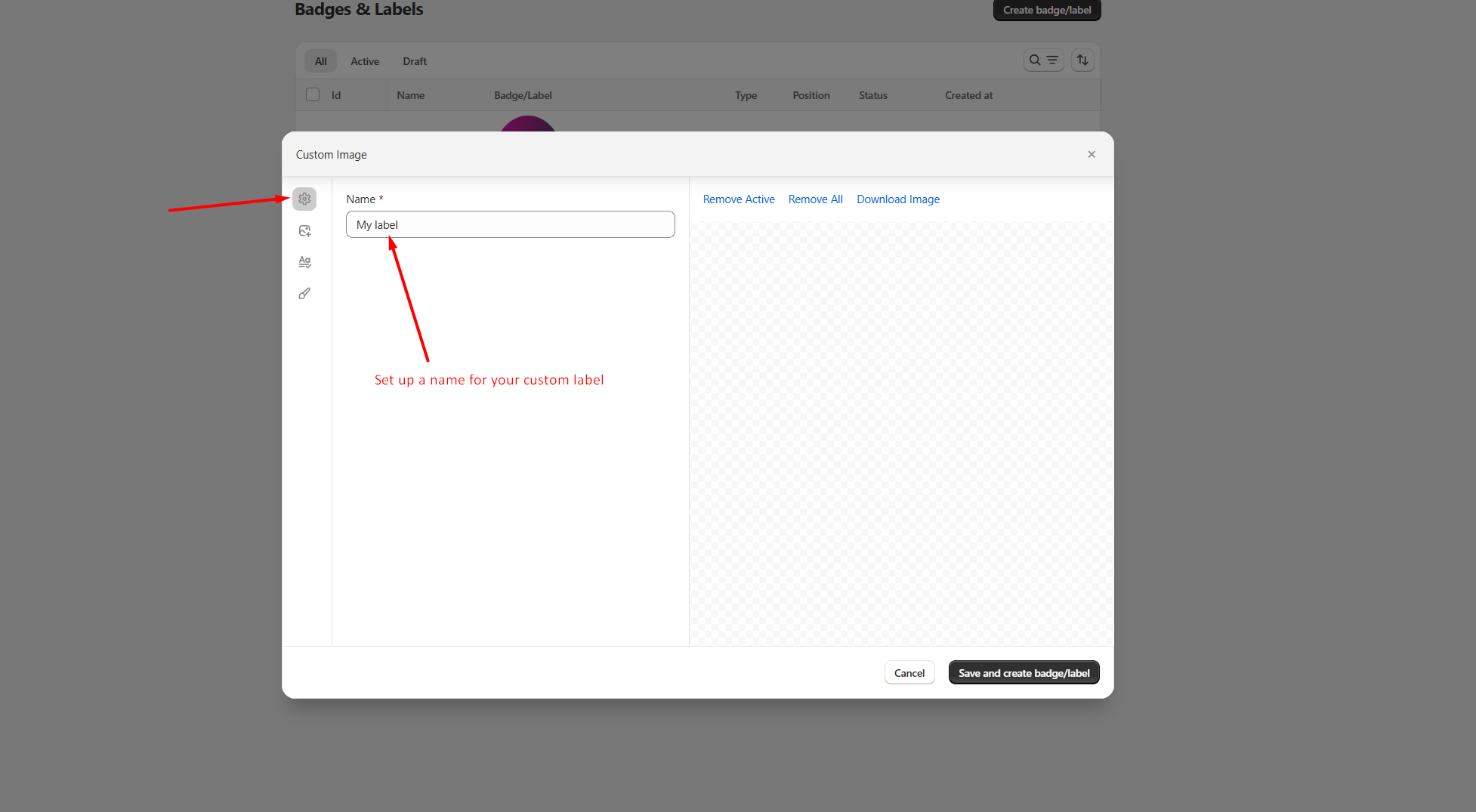Click the search and filter button
Screen dimensions: 1476x812
coord(1043,60)
